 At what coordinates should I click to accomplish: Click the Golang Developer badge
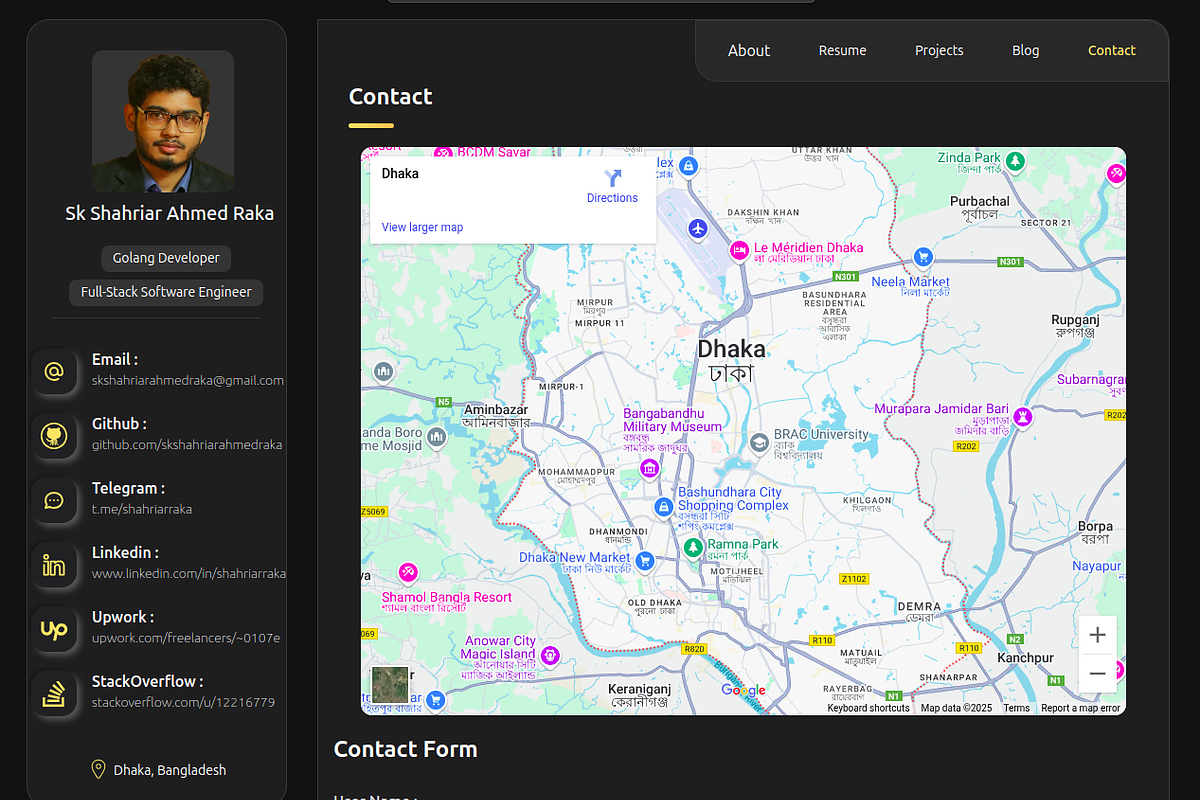(x=166, y=258)
